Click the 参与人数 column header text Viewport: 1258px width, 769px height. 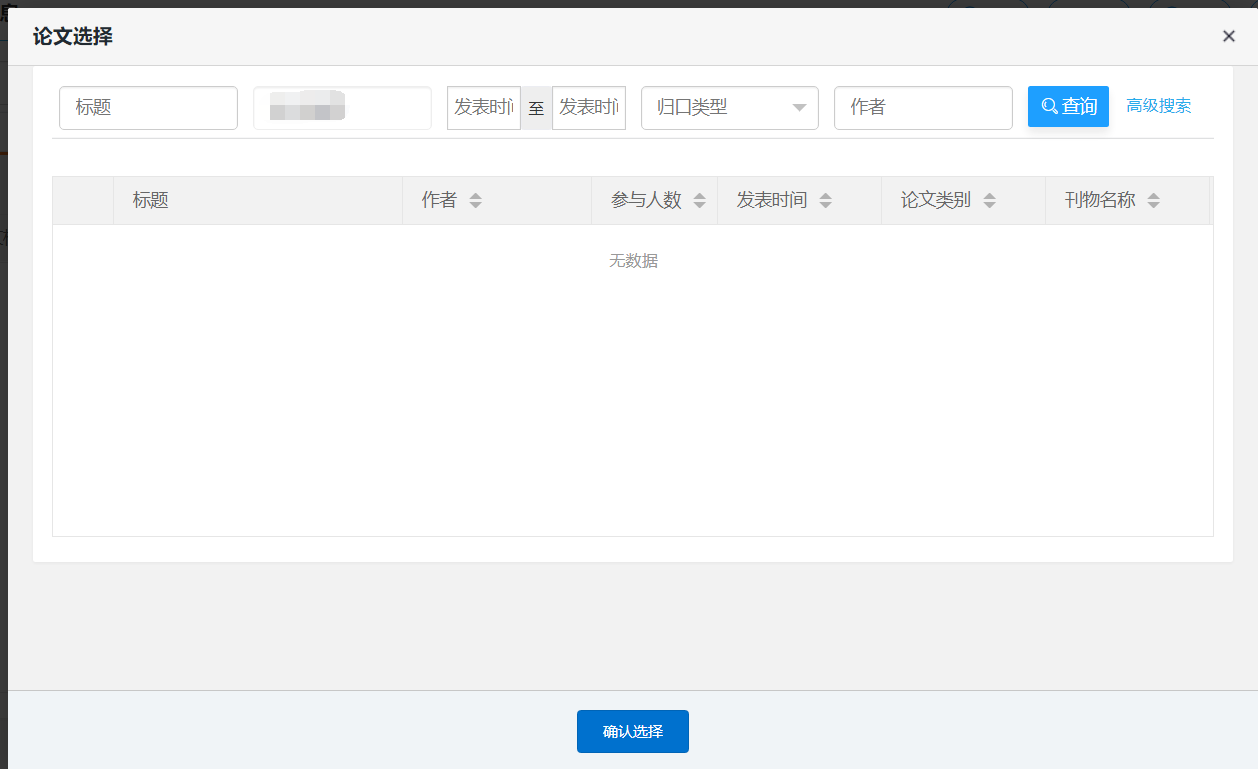(646, 200)
